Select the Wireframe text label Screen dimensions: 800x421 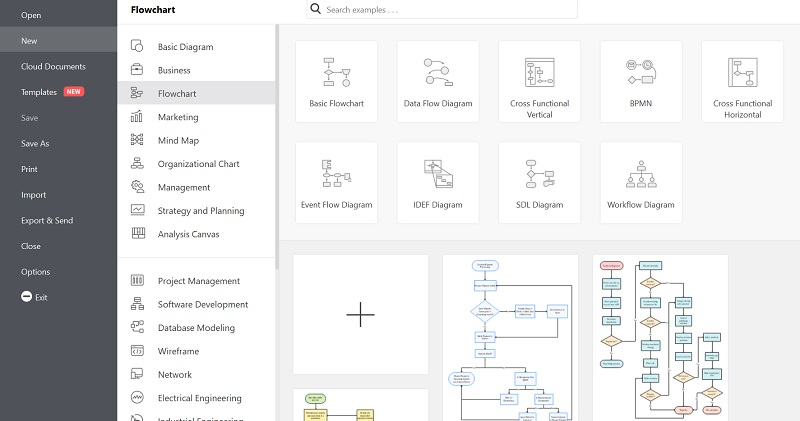tap(179, 351)
